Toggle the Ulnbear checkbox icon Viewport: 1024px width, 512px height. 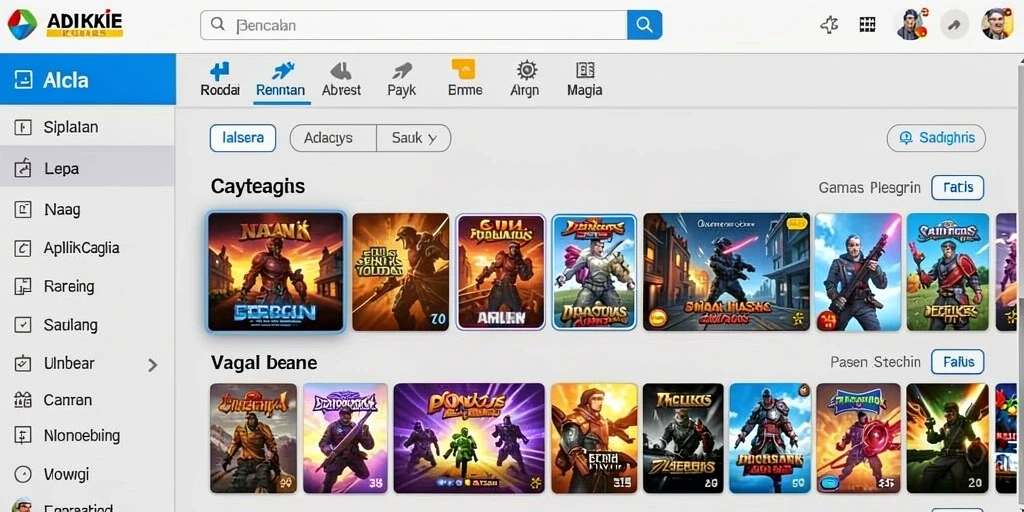pyautogui.click(x=23, y=363)
